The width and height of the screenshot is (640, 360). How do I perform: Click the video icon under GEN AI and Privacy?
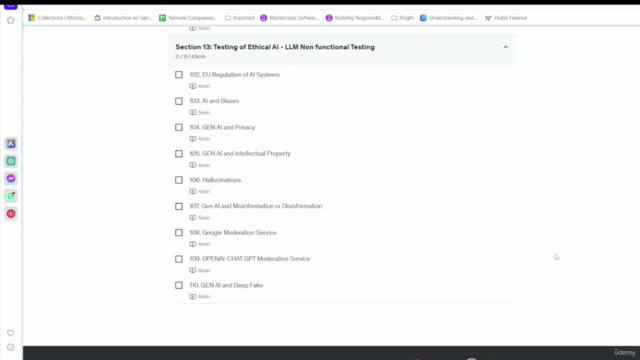pos(193,139)
